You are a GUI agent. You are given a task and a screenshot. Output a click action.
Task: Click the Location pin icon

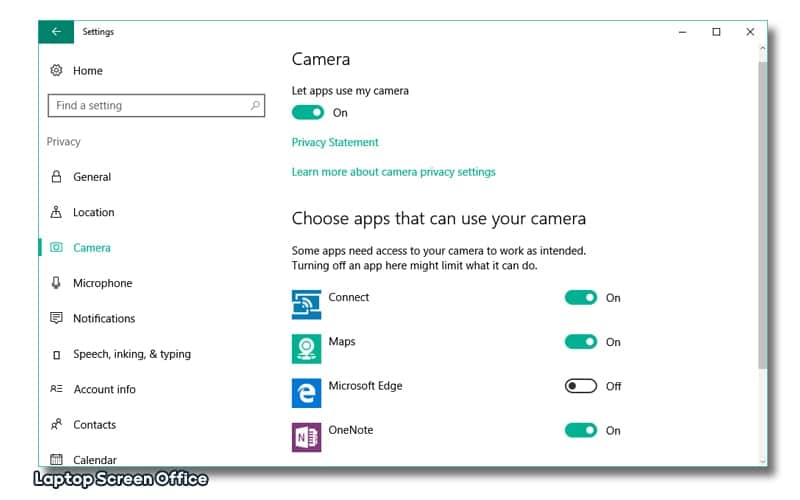pos(56,212)
